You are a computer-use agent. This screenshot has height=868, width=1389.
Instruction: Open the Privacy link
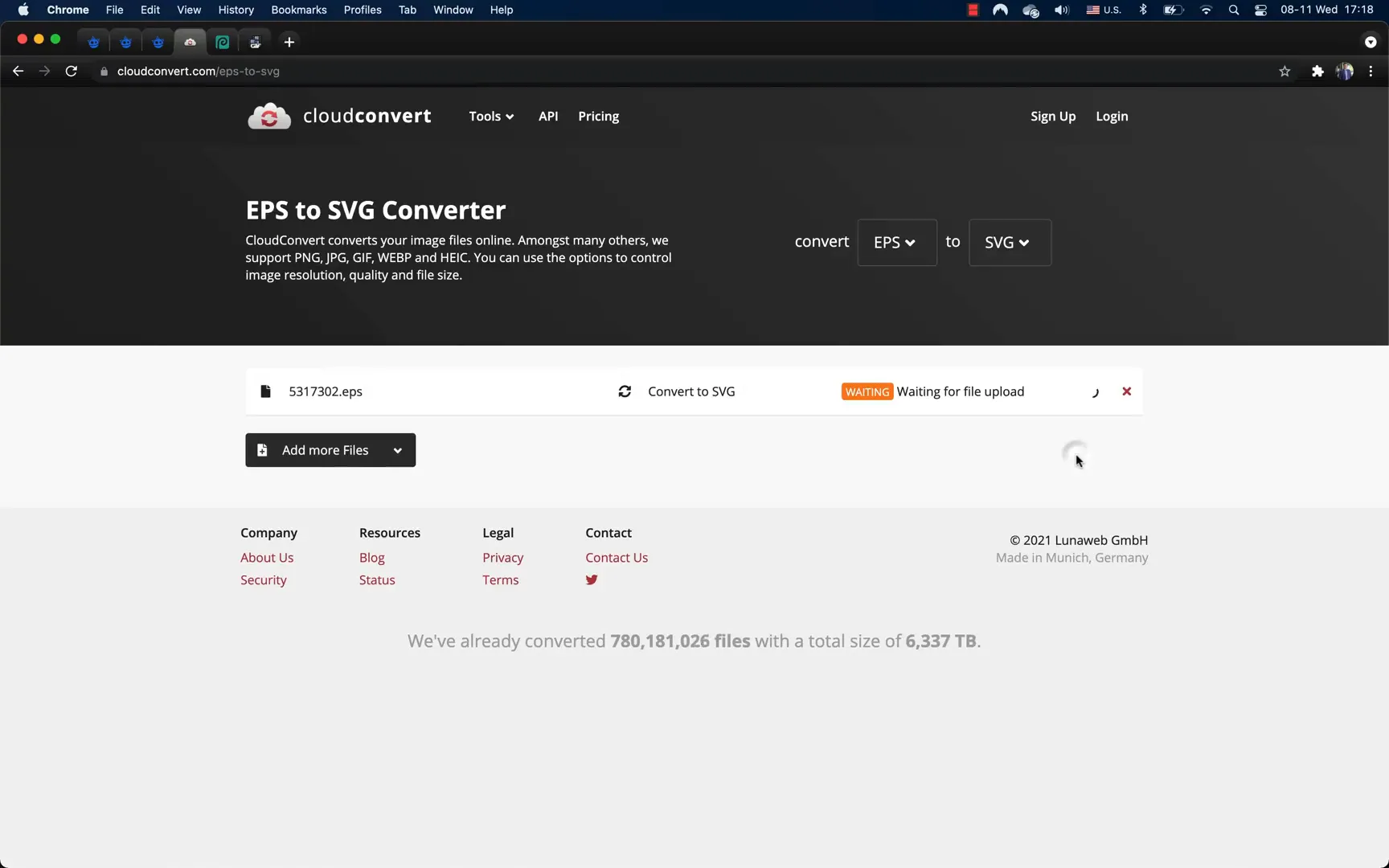pos(503,558)
